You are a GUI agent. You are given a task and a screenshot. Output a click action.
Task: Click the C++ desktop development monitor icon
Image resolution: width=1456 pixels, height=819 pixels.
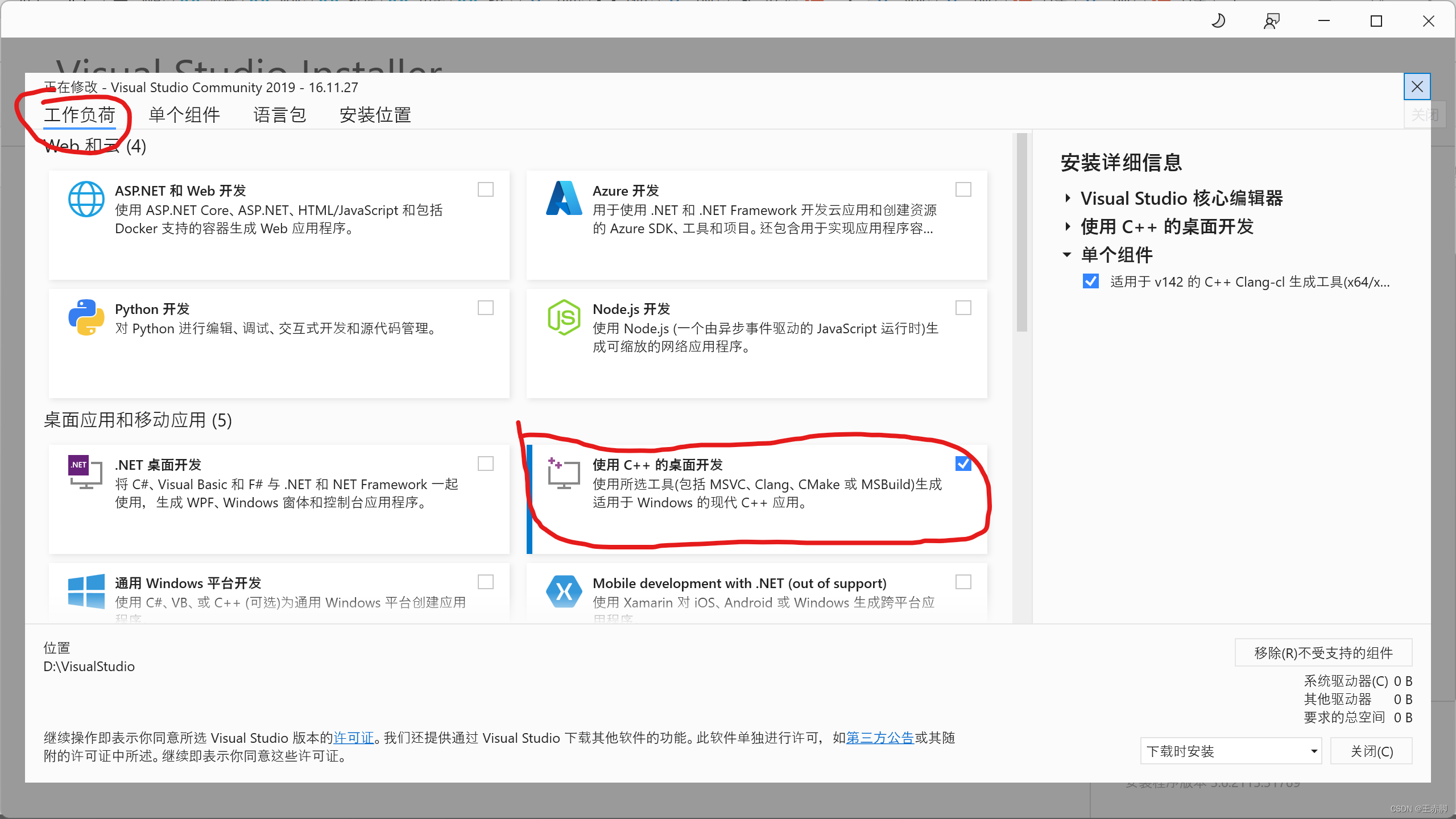click(x=564, y=473)
